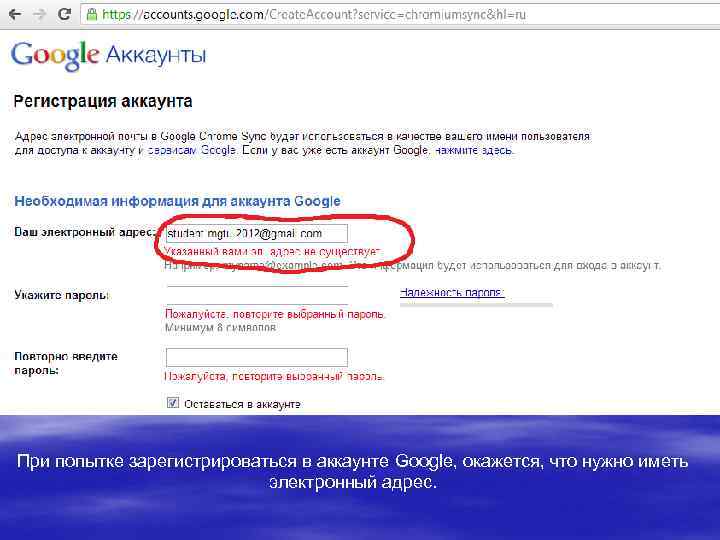This screenshot has width=720, height=540.
Task: Click the accounts.google.com address bar
Action: click(x=399, y=15)
